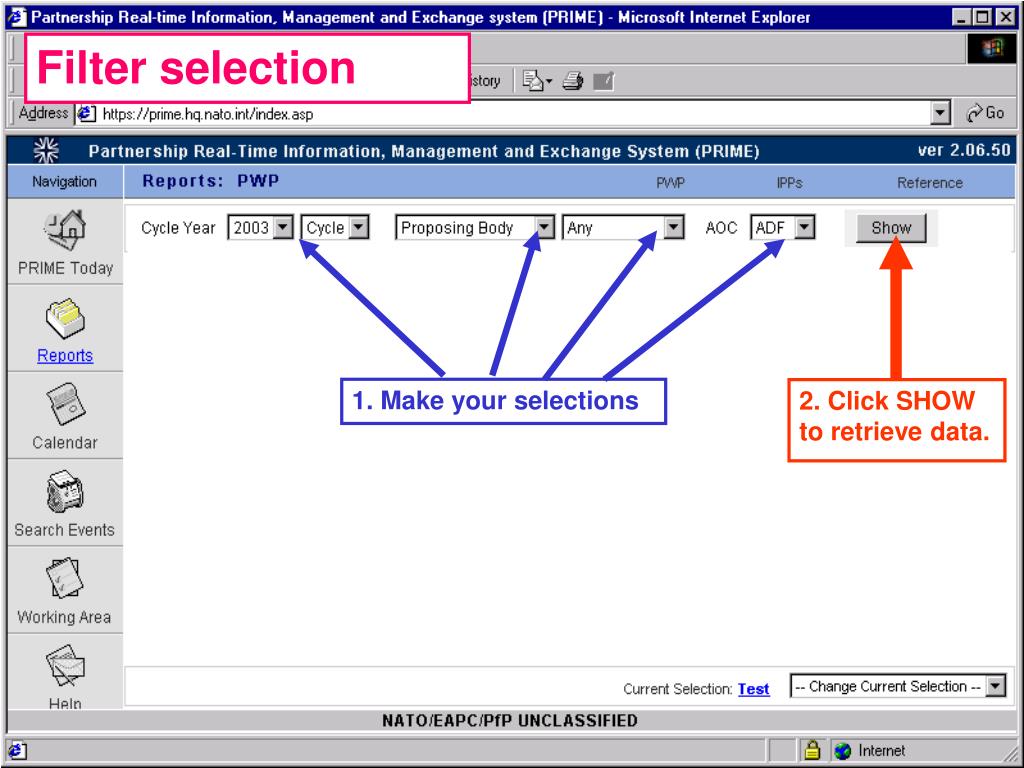Click the Navigation header label
This screenshot has height=768, width=1024.
click(x=65, y=182)
